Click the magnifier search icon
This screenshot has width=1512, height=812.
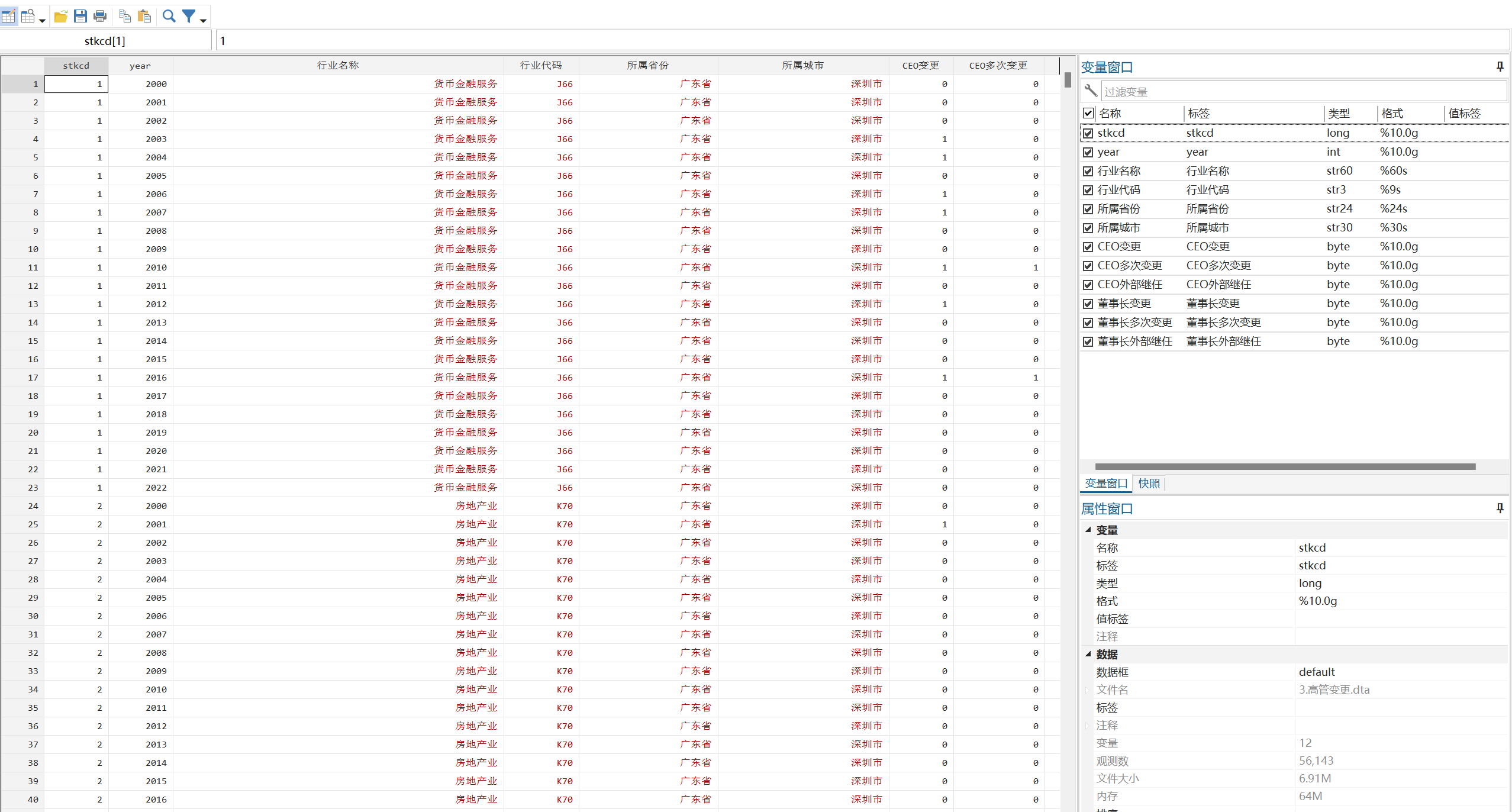point(169,16)
